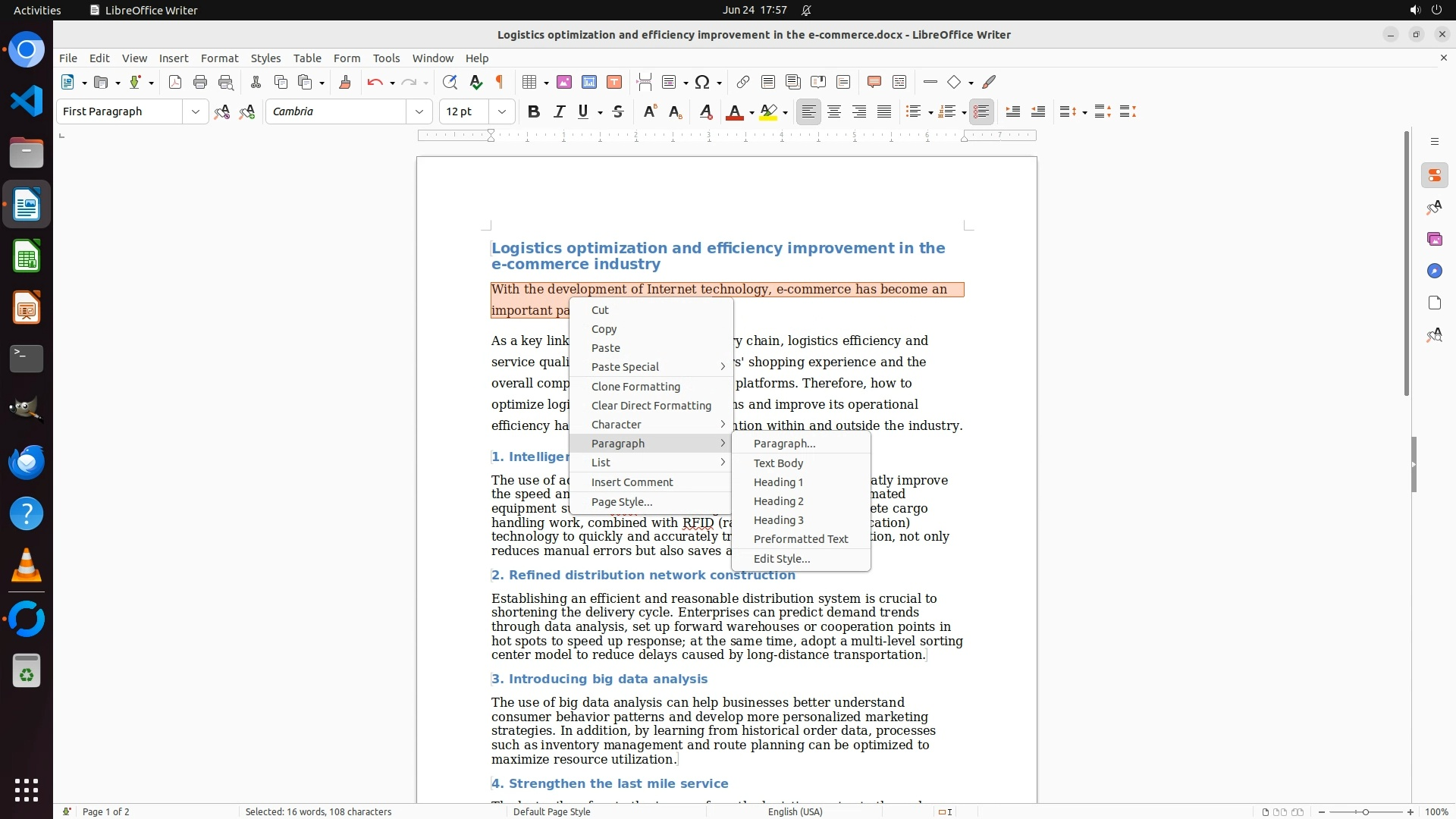Insert image using toolbar icon

[564, 83]
